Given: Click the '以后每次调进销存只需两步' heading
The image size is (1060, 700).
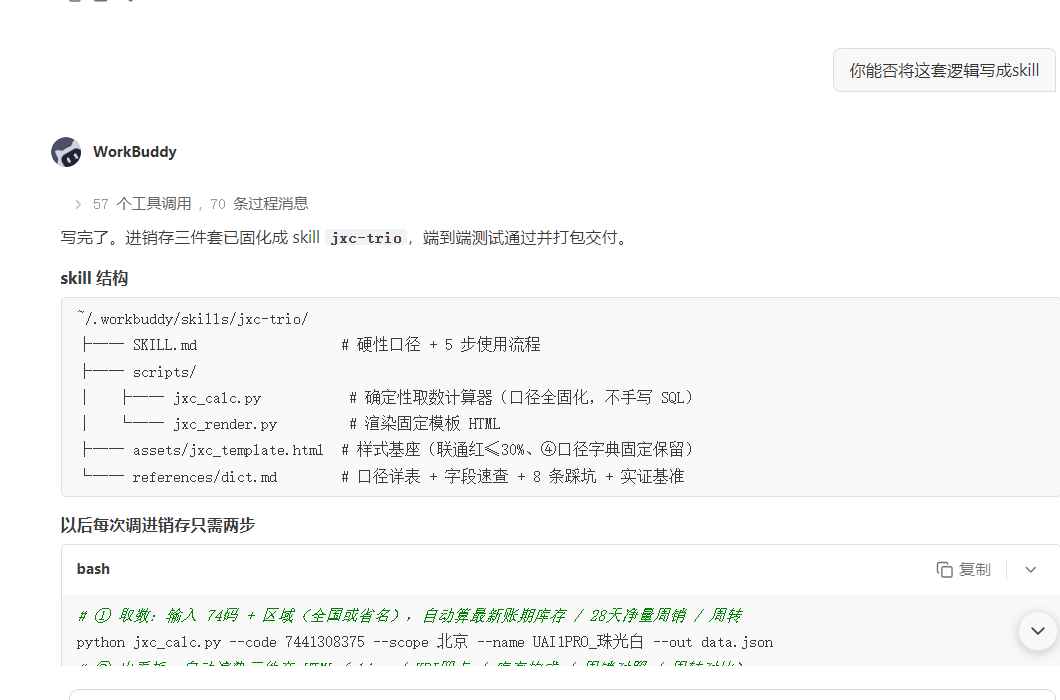Looking at the screenshot, I should click(158, 525).
